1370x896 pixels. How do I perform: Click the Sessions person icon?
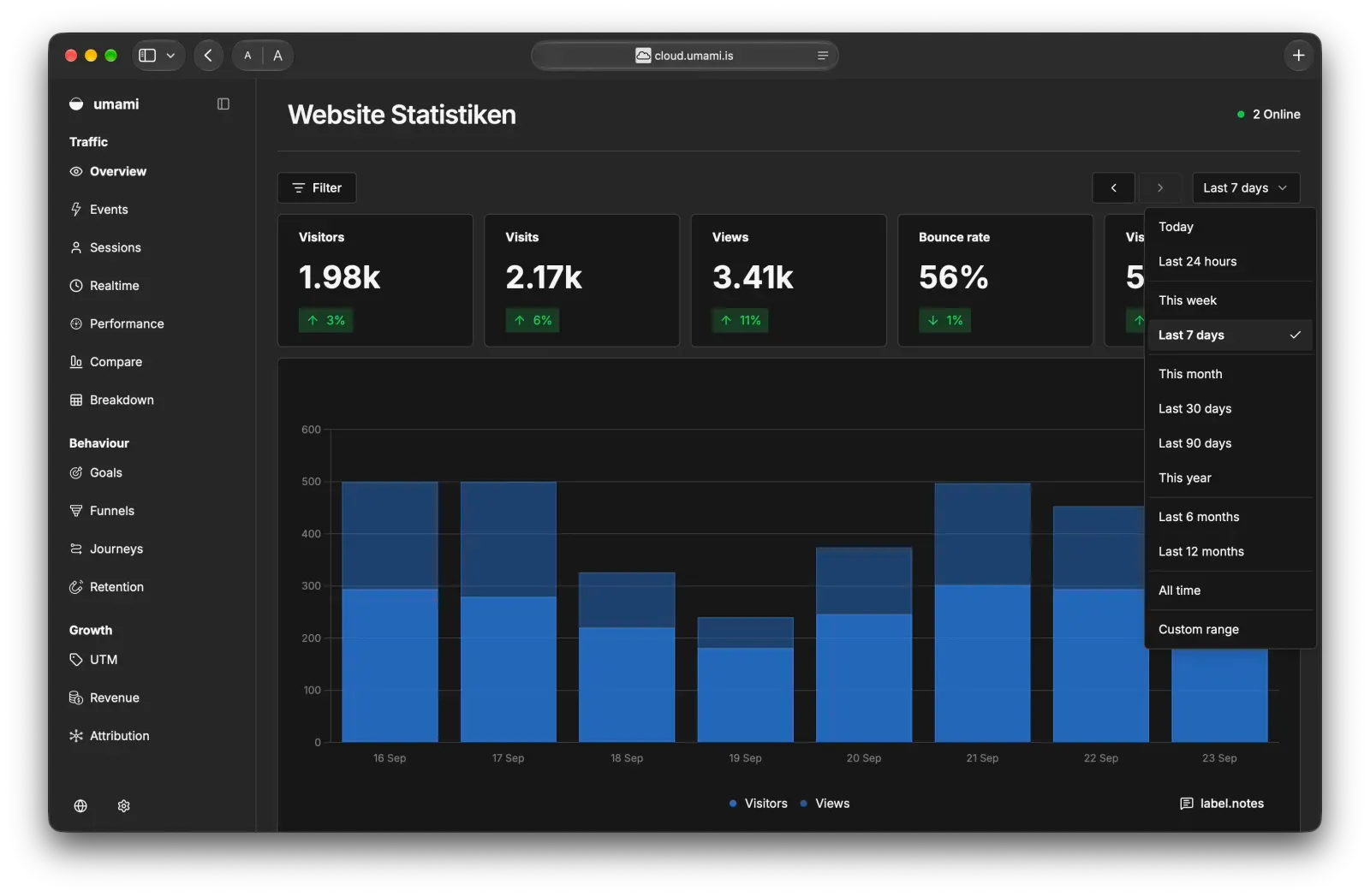pyautogui.click(x=76, y=247)
